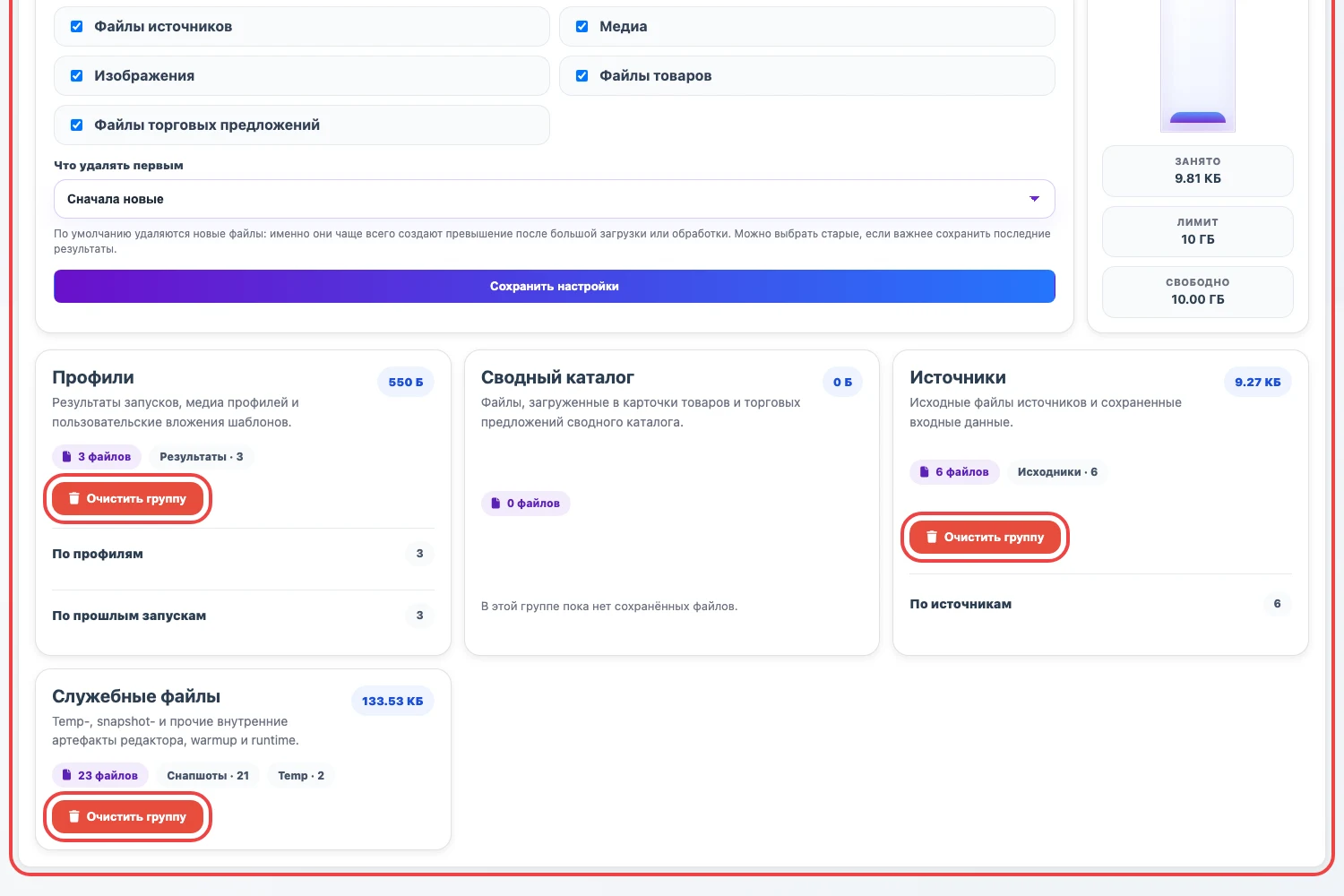Click the Что удалять первым label
Viewport: 1344px width, 896px height.
pyautogui.click(x=118, y=166)
